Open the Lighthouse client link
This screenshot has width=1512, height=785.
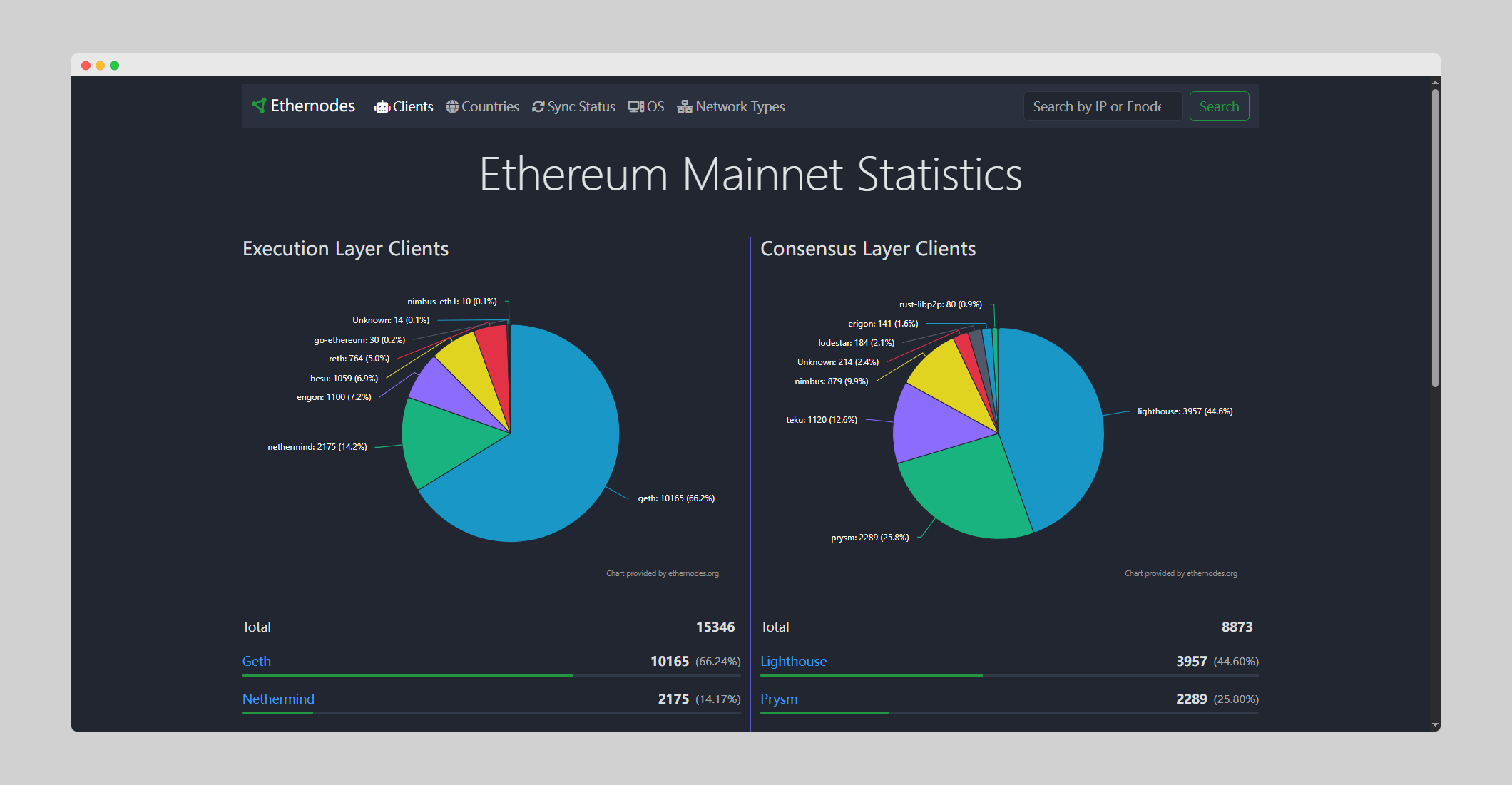tap(793, 661)
